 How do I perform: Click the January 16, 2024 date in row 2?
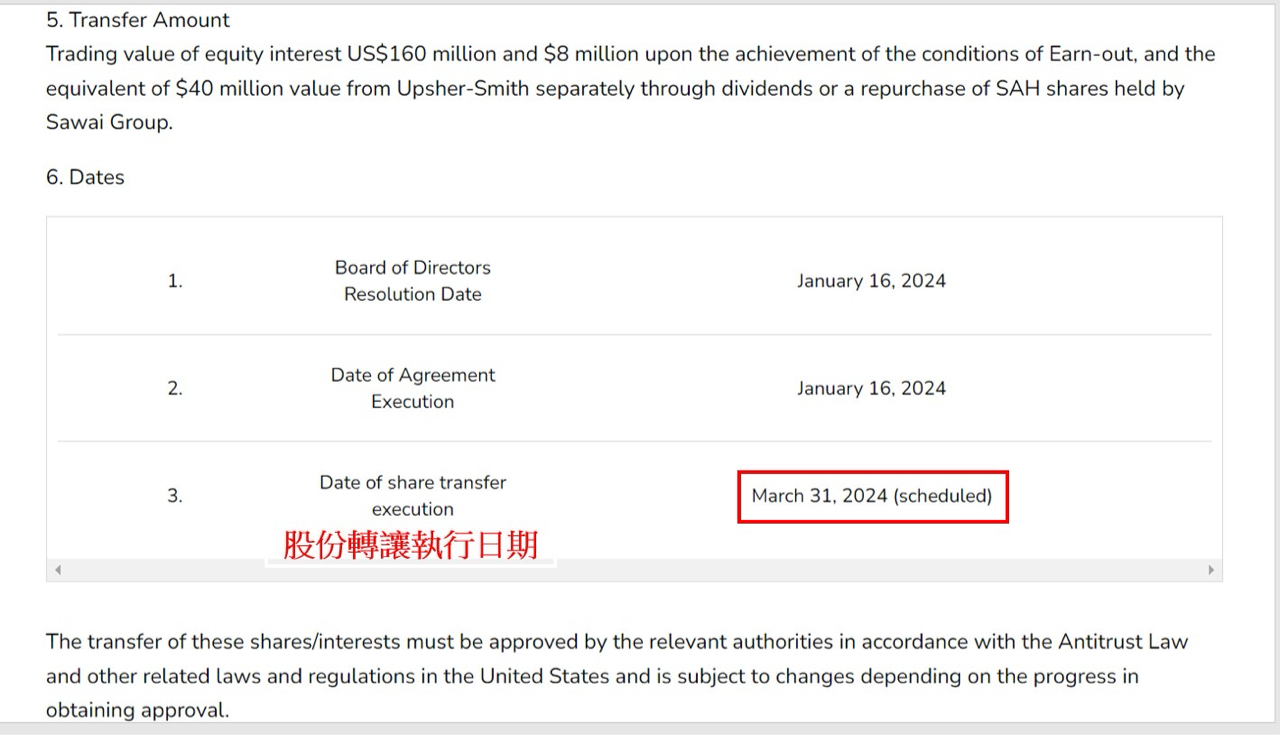tap(871, 388)
